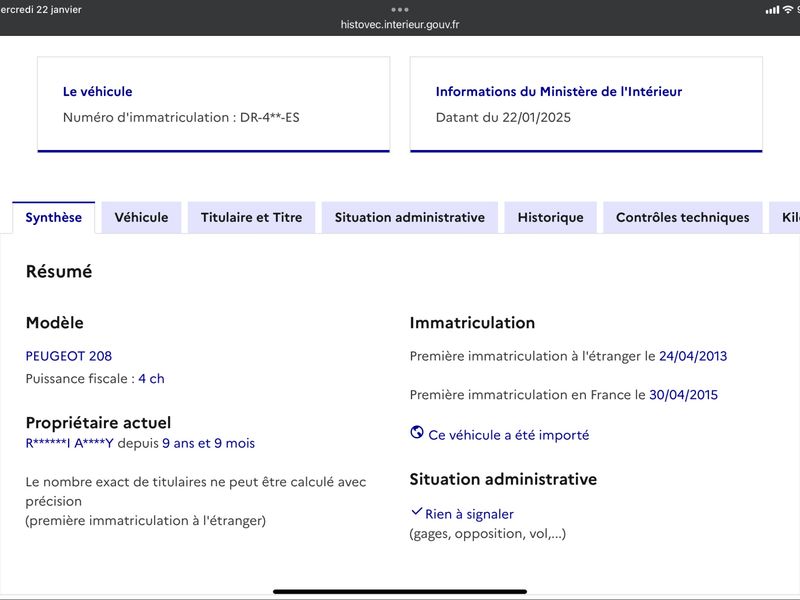Go to the Contrôles techniques tab
Screen dimensions: 800x600
coord(683,217)
